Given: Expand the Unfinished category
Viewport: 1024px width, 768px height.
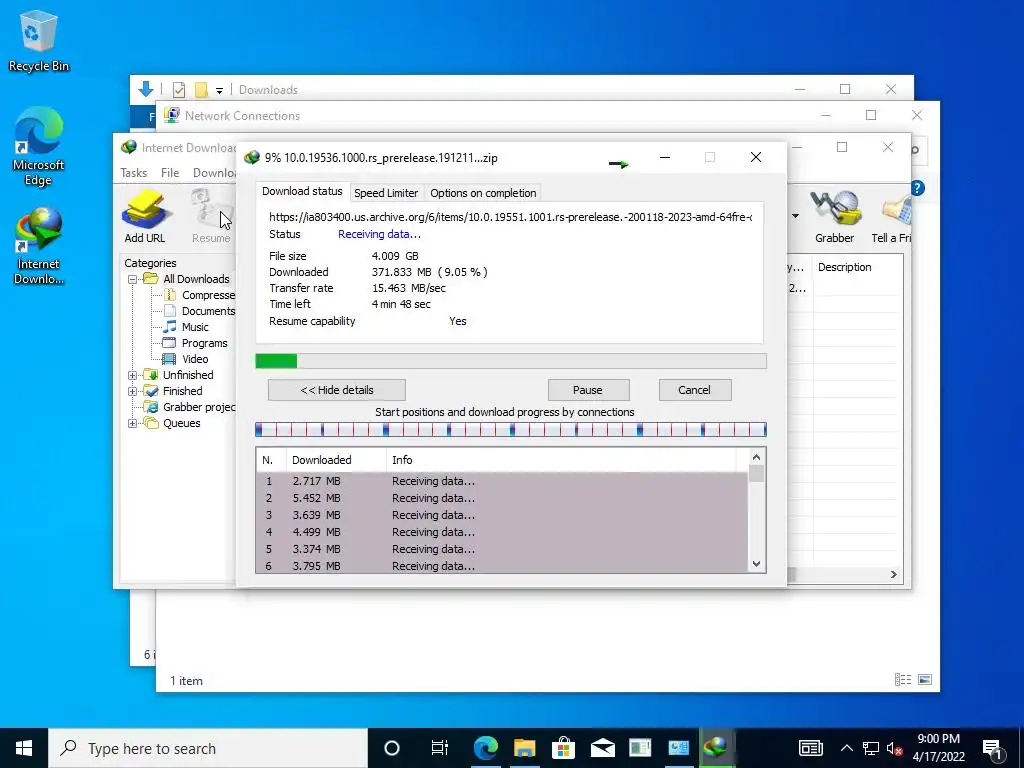Looking at the screenshot, I should 133,376.
